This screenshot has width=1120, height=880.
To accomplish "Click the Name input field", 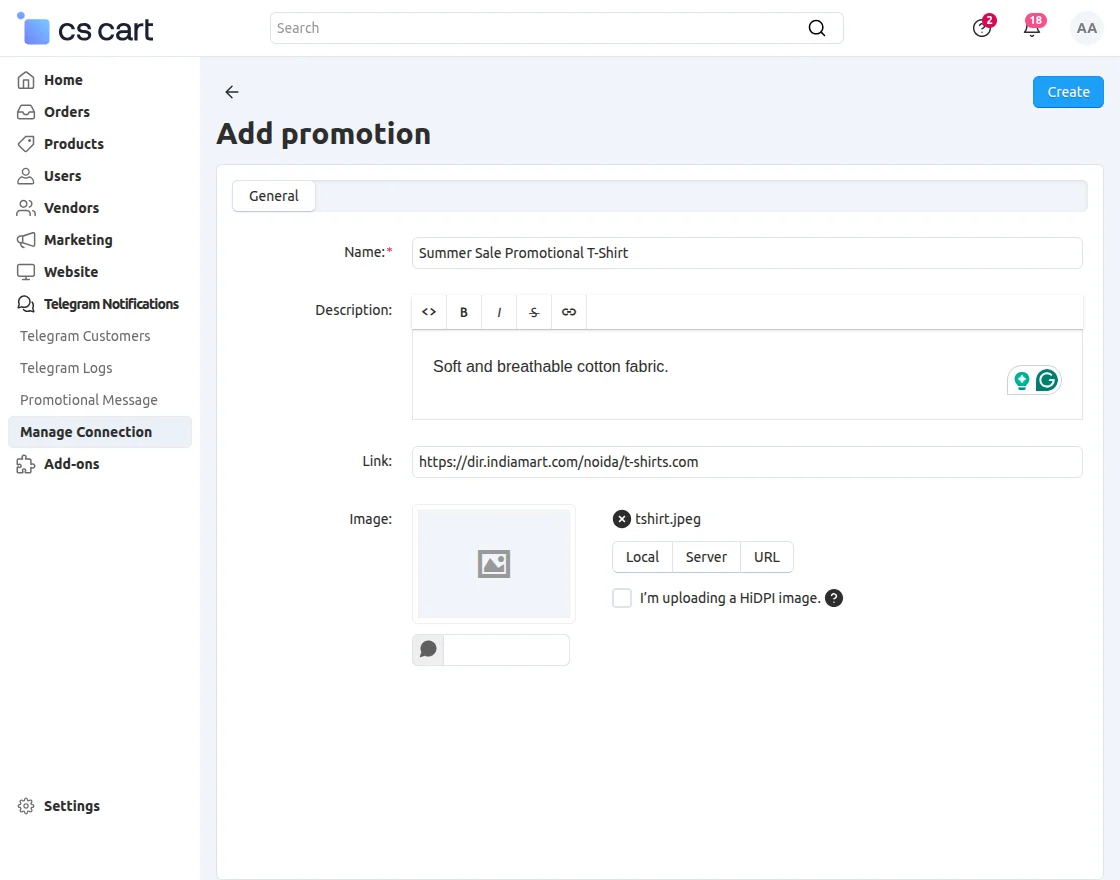I will [x=747, y=253].
